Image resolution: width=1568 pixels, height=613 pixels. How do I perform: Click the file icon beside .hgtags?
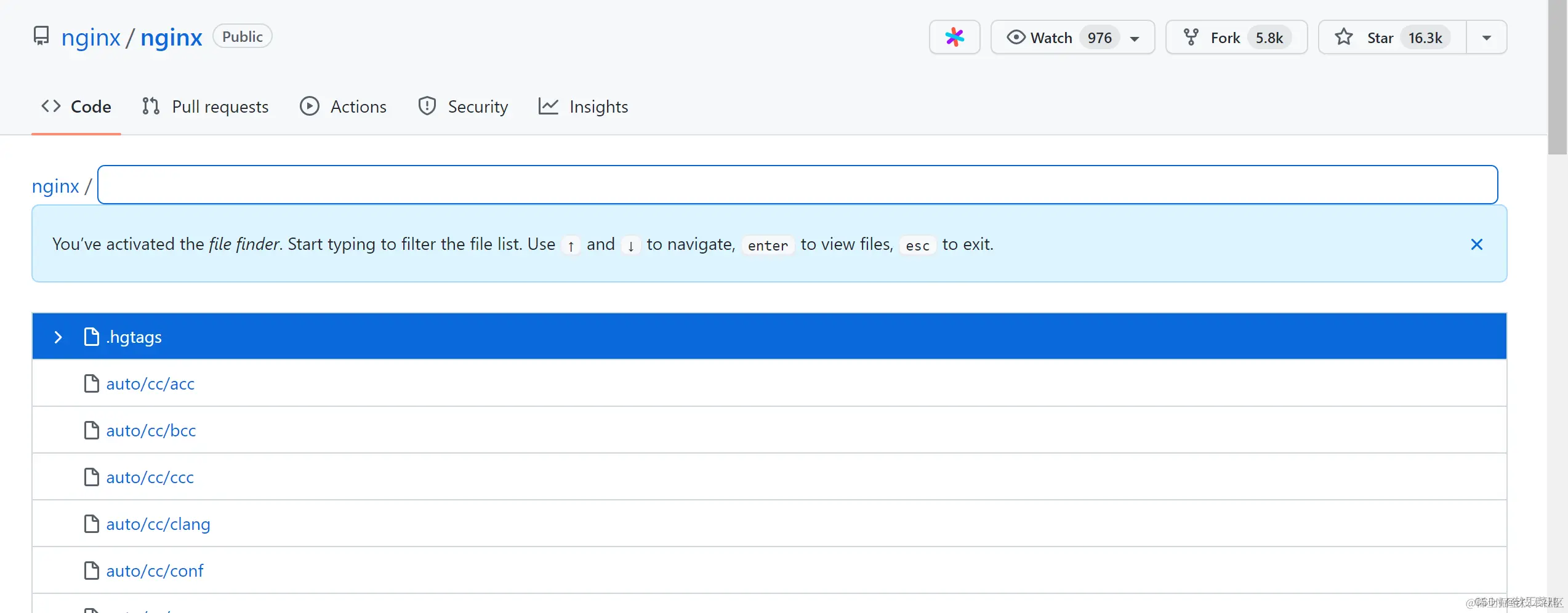point(91,337)
